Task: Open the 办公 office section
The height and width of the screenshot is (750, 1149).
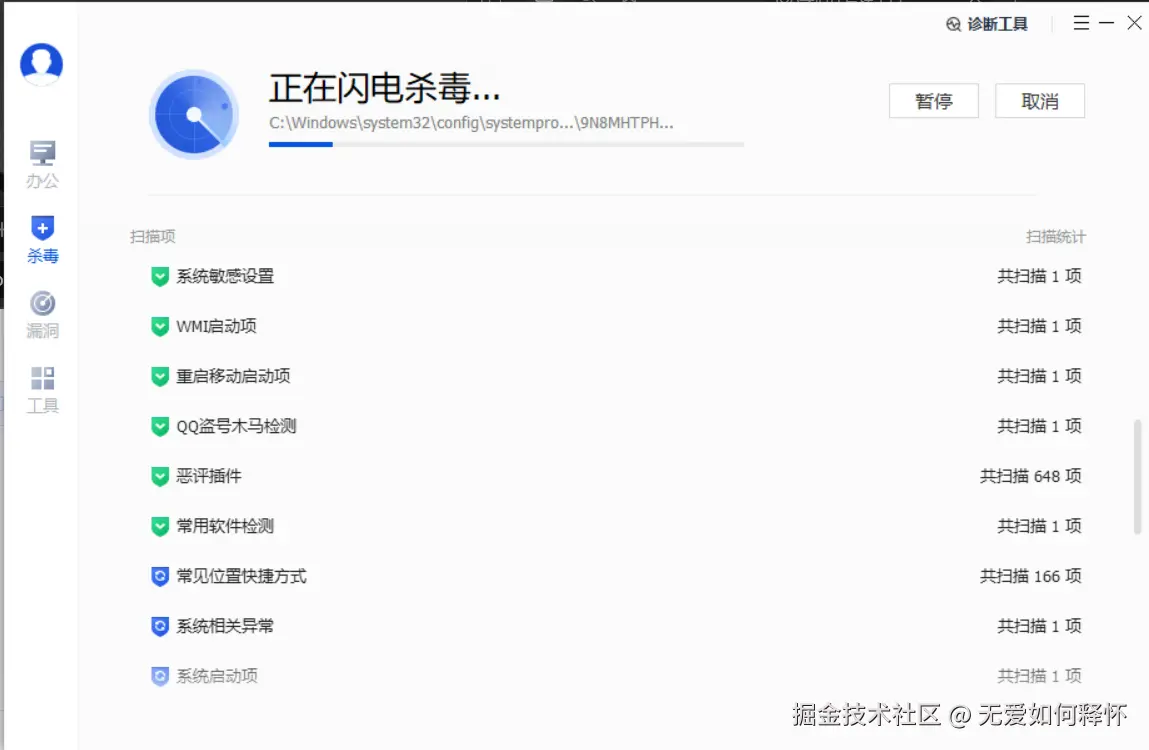Action: 43,165
